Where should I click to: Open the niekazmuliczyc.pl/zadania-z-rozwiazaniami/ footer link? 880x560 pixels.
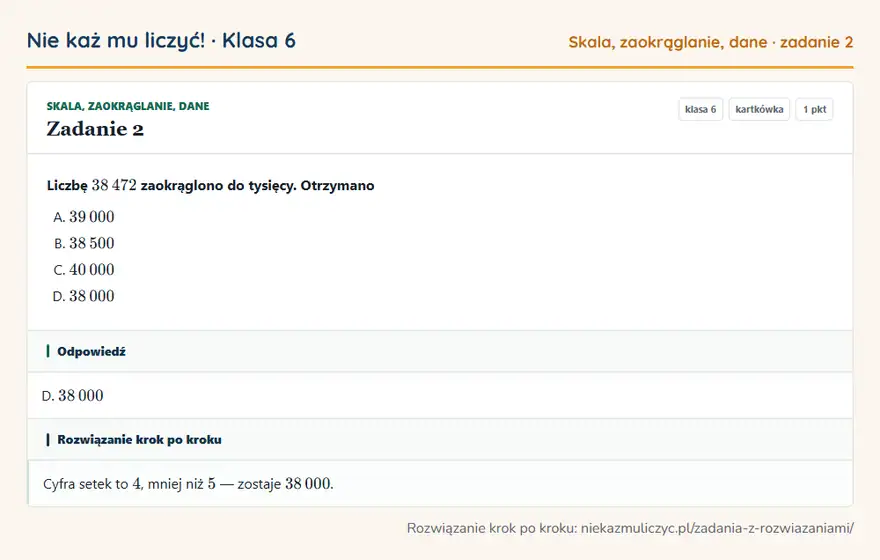click(717, 528)
